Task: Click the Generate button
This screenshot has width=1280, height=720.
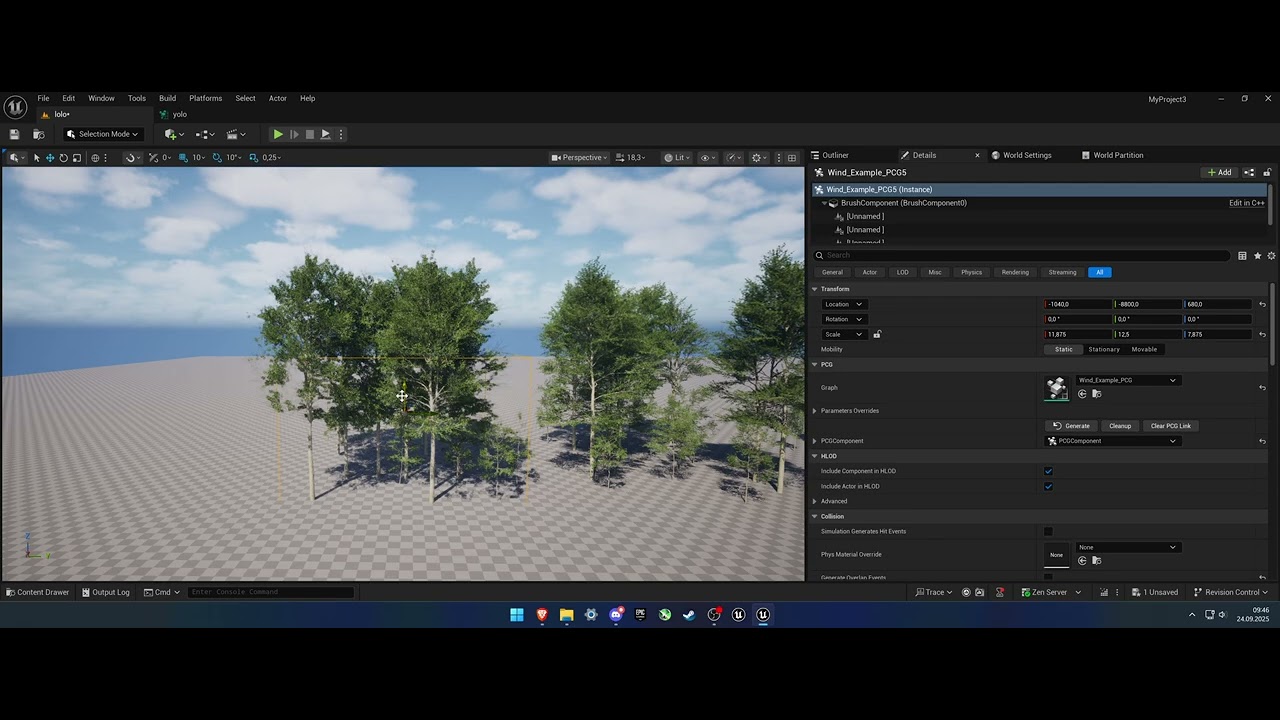Action: click(1071, 426)
